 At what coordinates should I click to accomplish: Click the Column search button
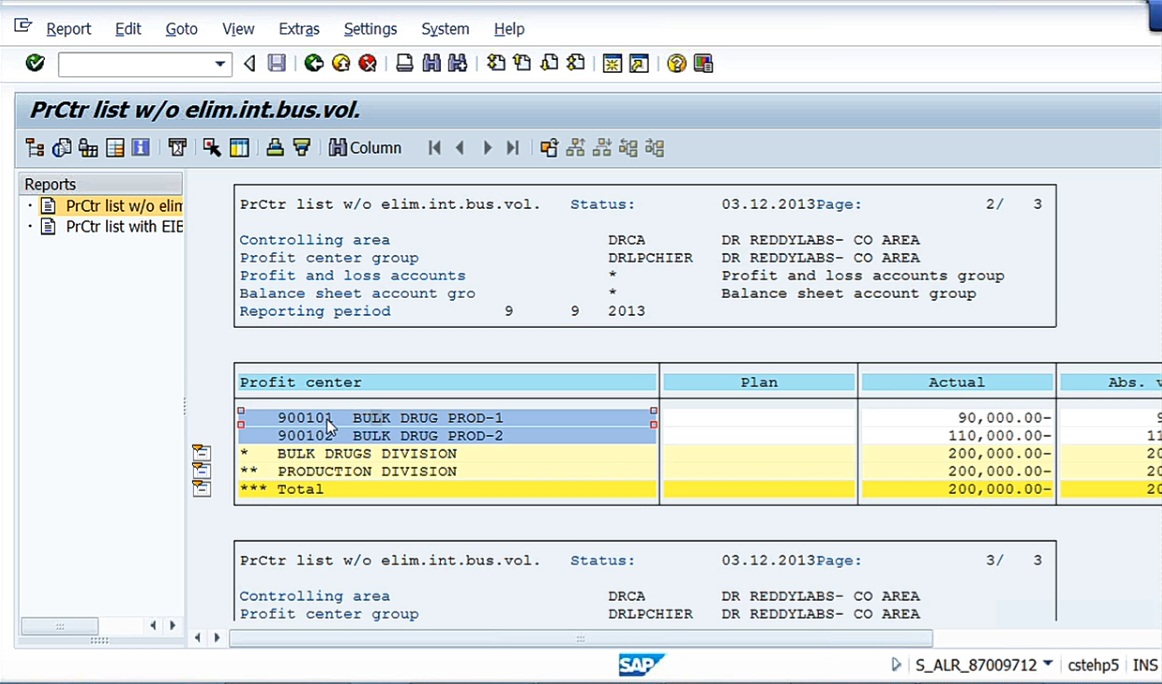click(365, 148)
